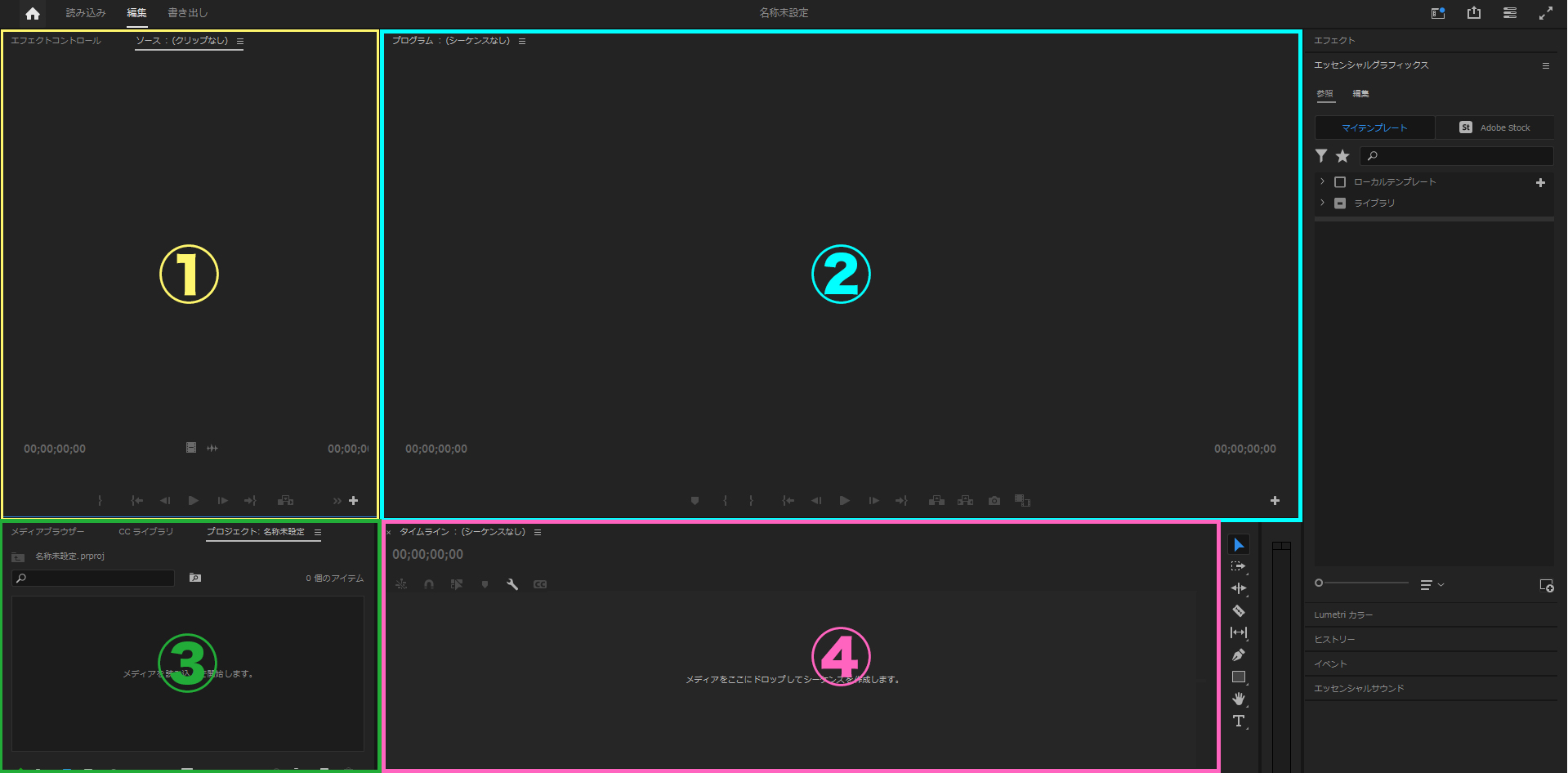This screenshot has width=1568, height=773.
Task: Select the Hand tool
Action: click(1239, 699)
